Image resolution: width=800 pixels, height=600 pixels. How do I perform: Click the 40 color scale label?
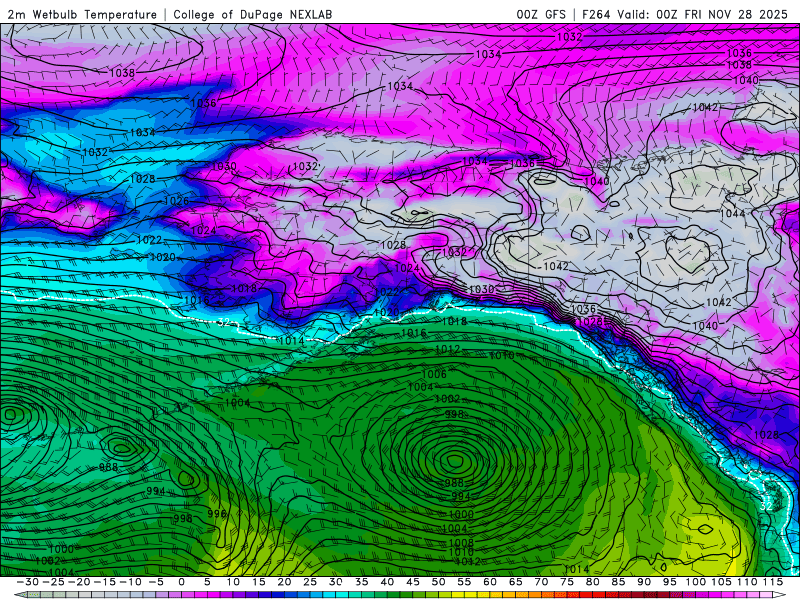coord(387,582)
